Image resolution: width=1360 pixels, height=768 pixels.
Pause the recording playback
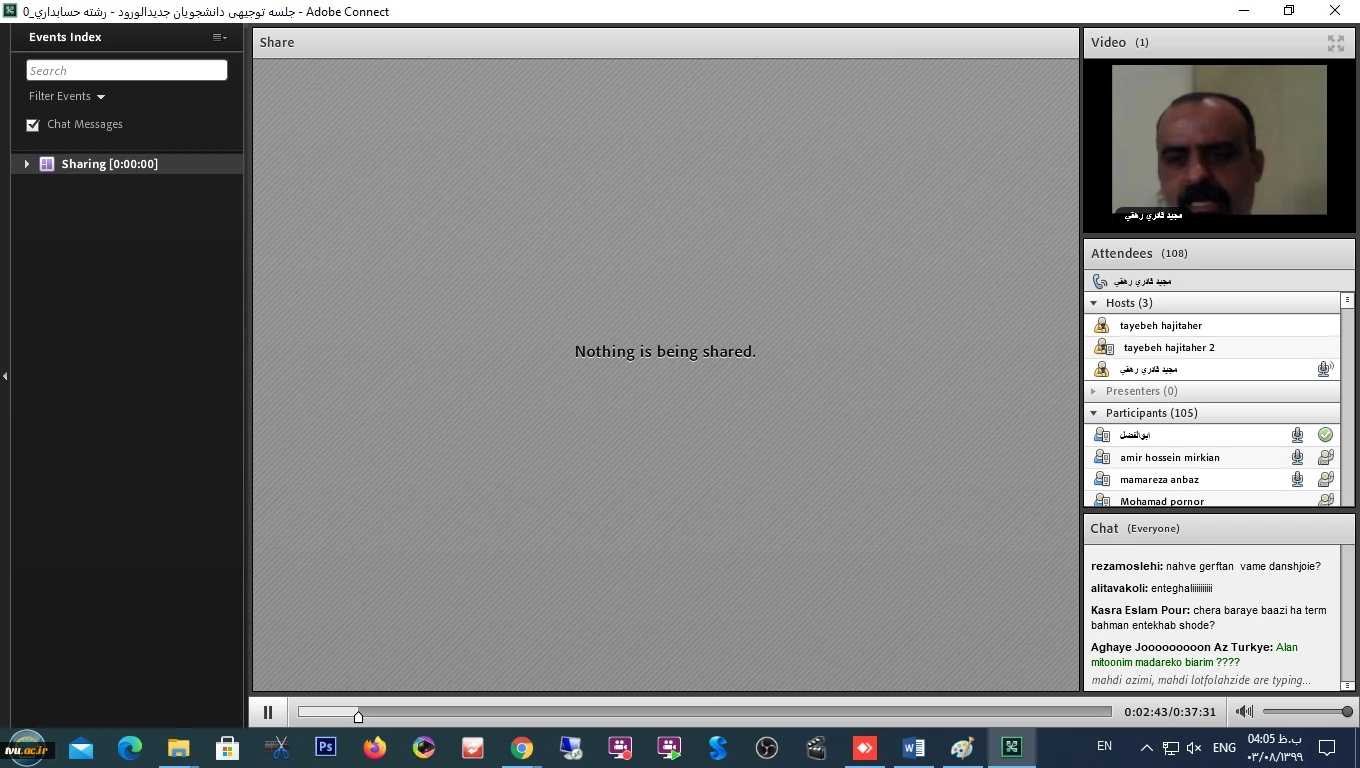coord(268,712)
